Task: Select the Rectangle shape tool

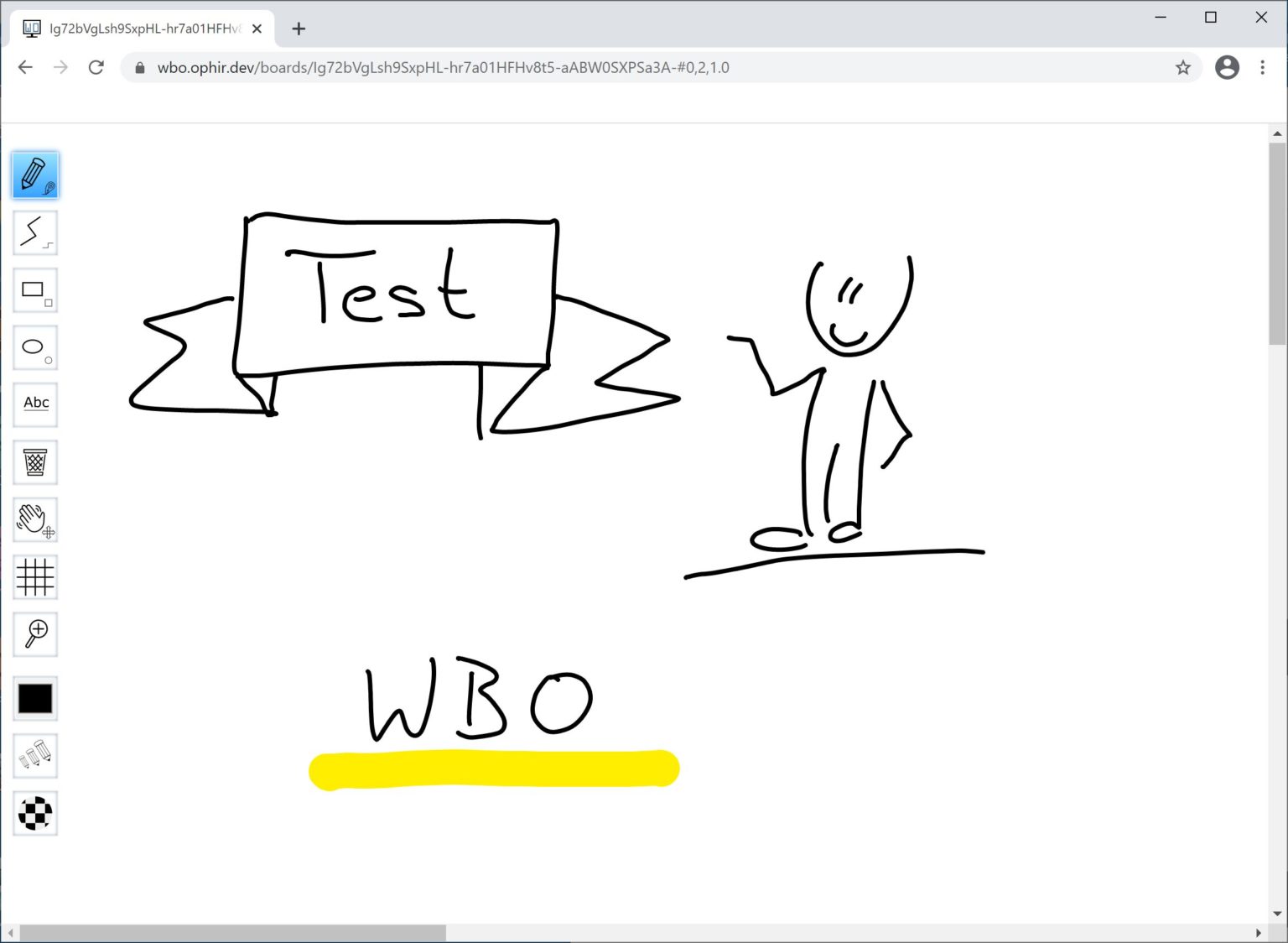Action: tap(35, 289)
